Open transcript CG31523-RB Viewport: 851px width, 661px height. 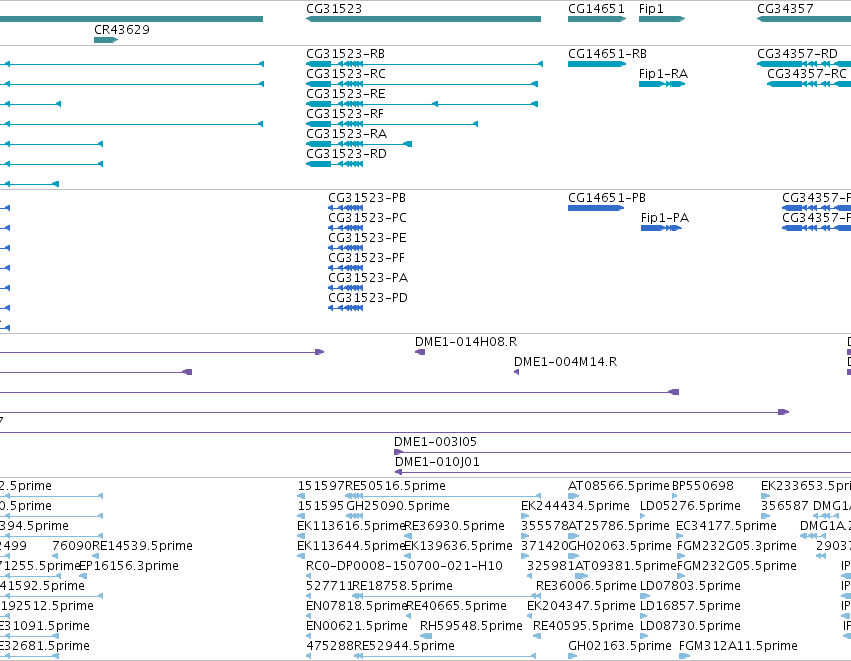[424, 64]
